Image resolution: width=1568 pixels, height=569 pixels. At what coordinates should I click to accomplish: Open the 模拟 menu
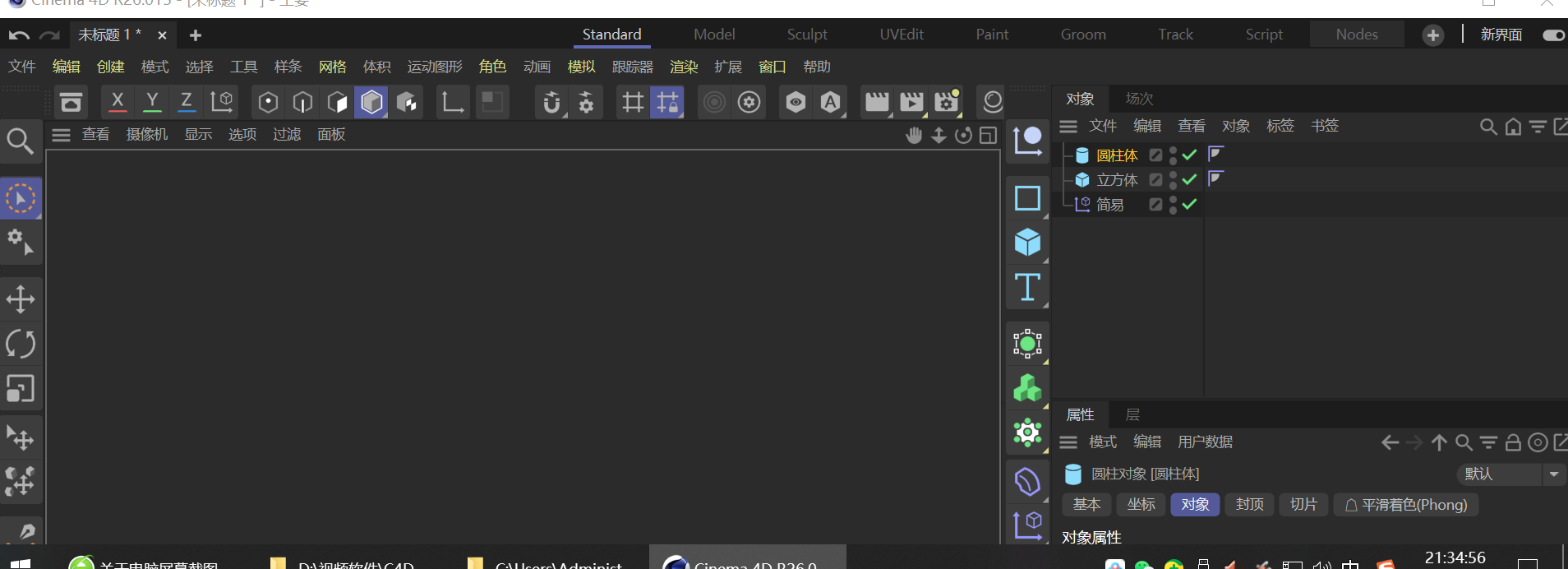pyautogui.click(x=581, y=67)
